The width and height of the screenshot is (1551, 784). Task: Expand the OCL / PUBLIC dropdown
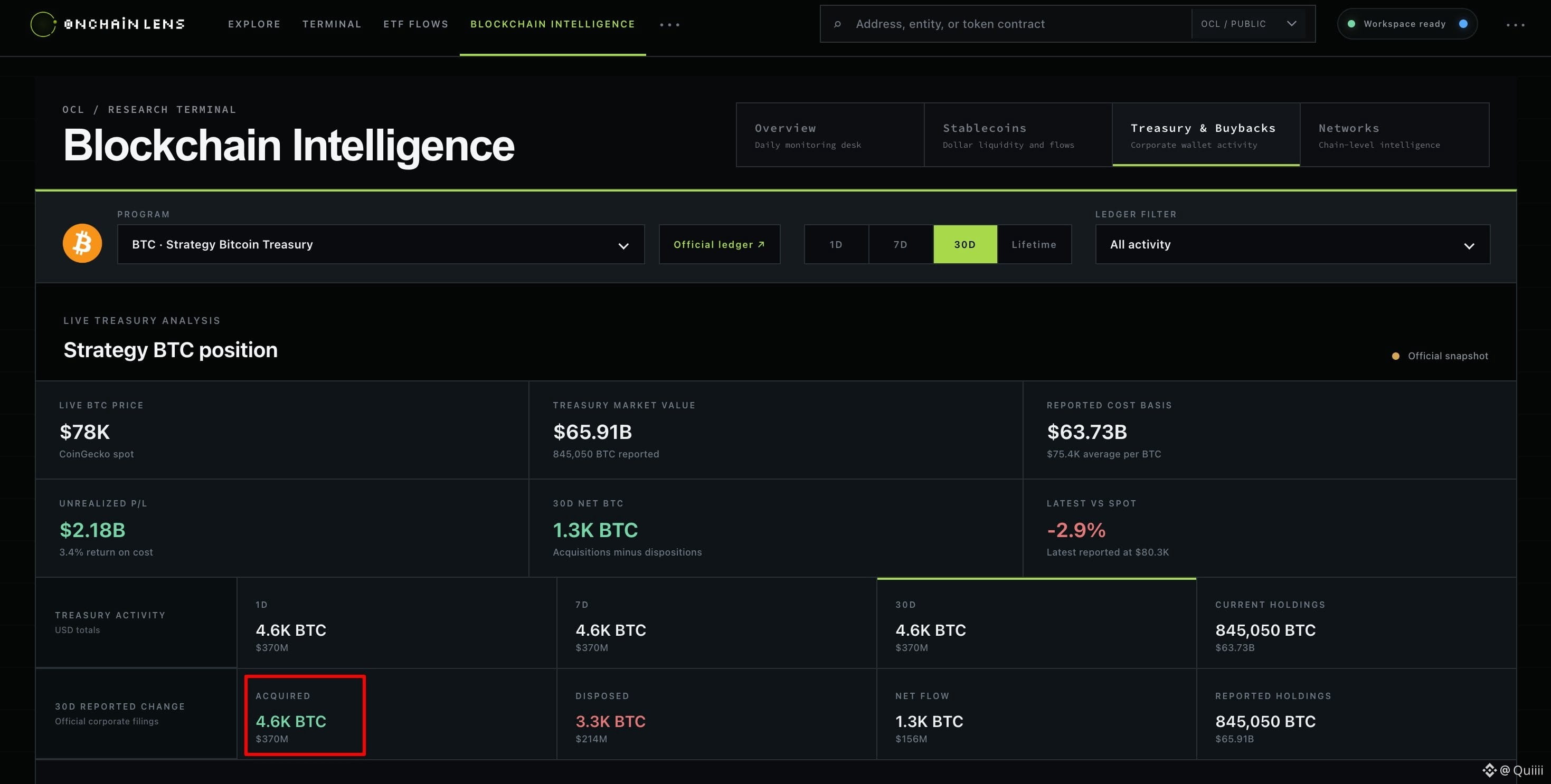click(1249, 24)
